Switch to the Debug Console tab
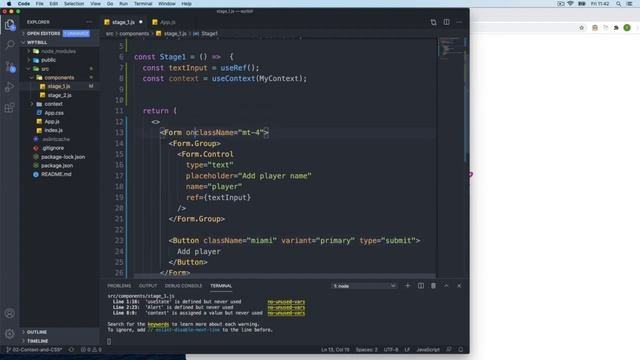 click(x=183, y=286)
